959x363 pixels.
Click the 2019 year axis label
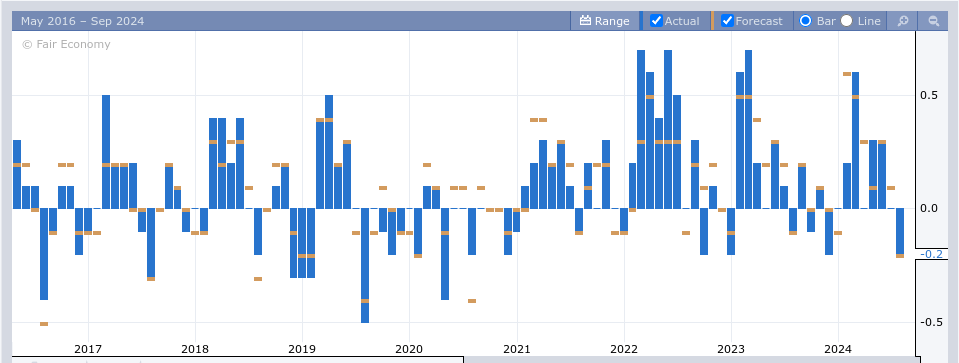coord(302,349)
